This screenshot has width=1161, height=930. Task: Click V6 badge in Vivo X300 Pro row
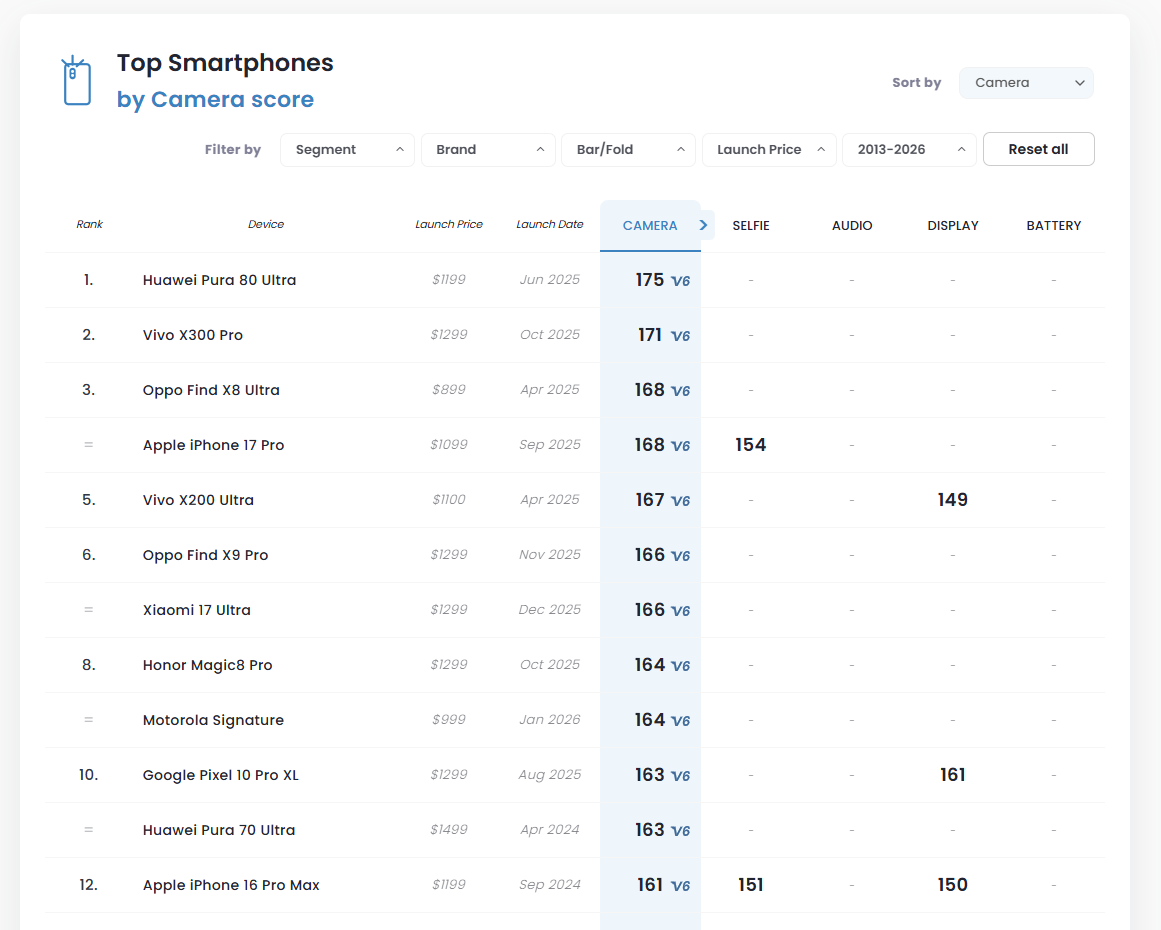(680, 336)
